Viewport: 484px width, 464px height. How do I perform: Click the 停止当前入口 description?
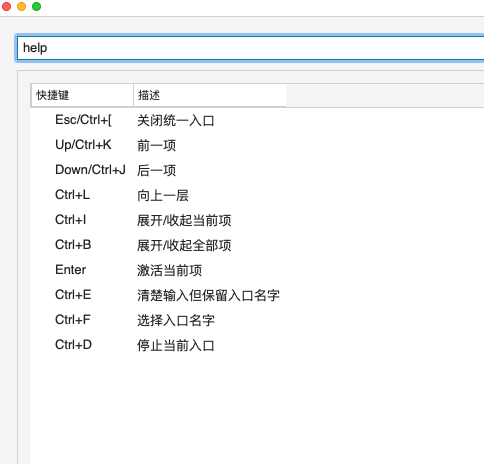click(176, 345)
